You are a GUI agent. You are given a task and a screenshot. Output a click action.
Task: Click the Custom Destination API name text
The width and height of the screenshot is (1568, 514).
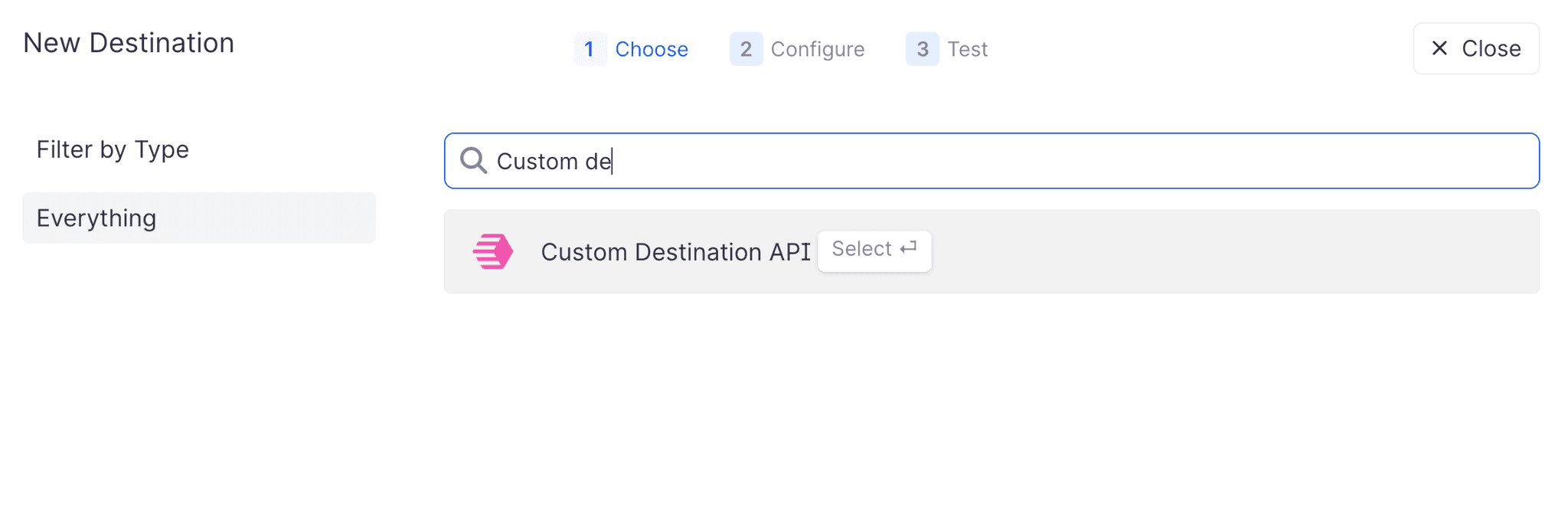677,251
